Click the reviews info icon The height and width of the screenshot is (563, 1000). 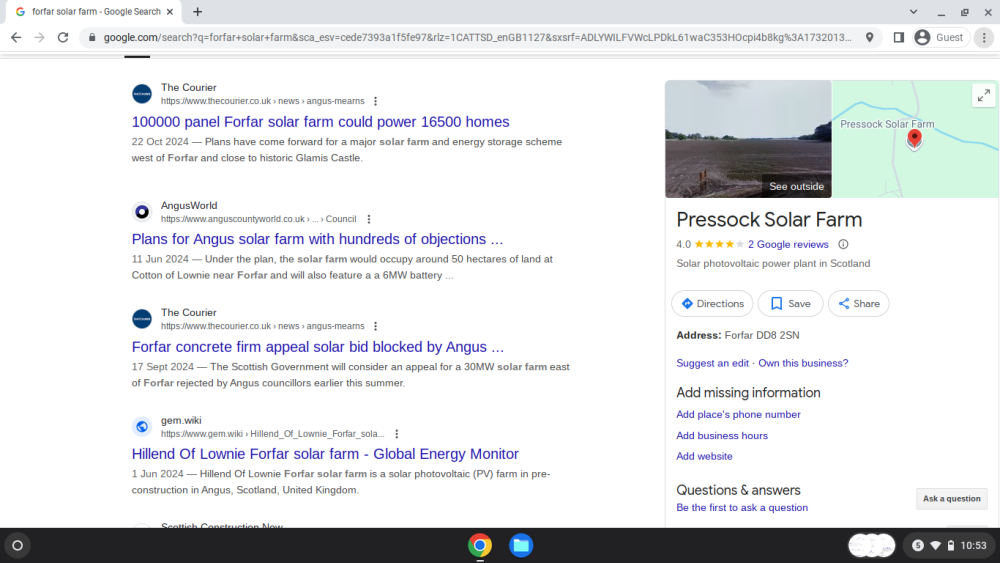(x=843, y=244)
